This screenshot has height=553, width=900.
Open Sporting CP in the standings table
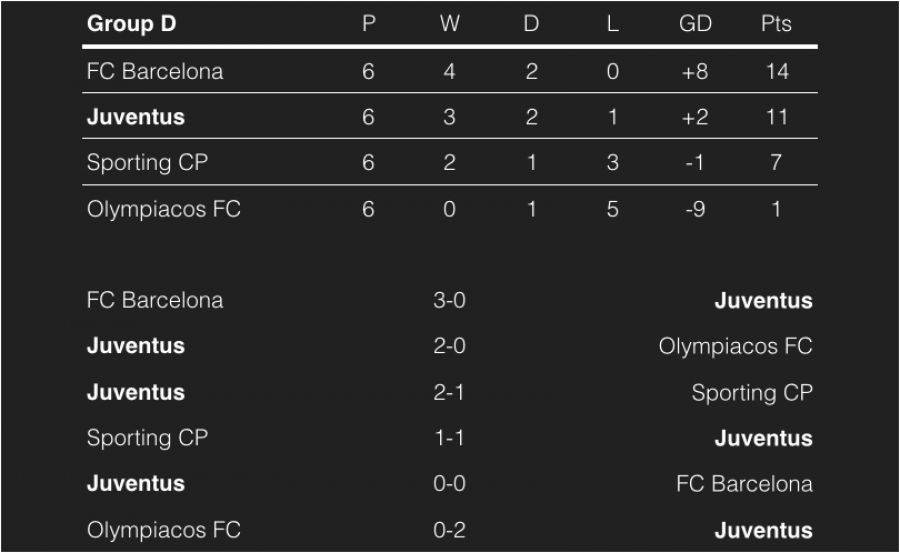(147, 163)
